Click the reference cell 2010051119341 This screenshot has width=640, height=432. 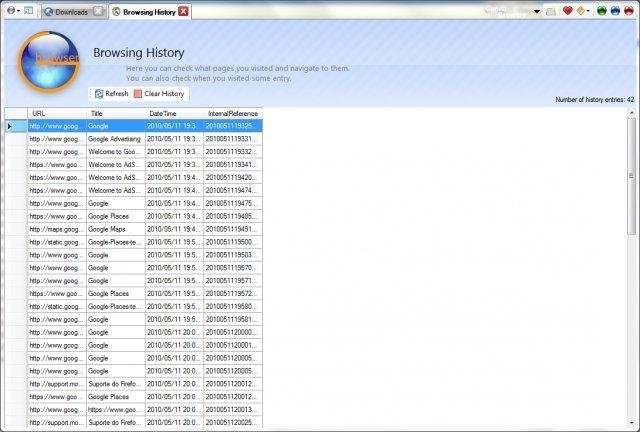coord(233,165)
